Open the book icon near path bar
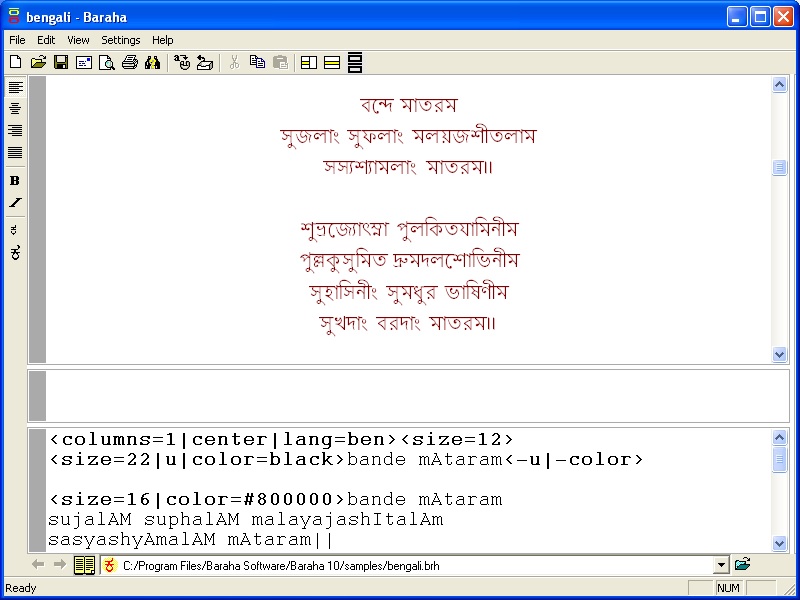The image size is (800, 600). coord(84,565)
